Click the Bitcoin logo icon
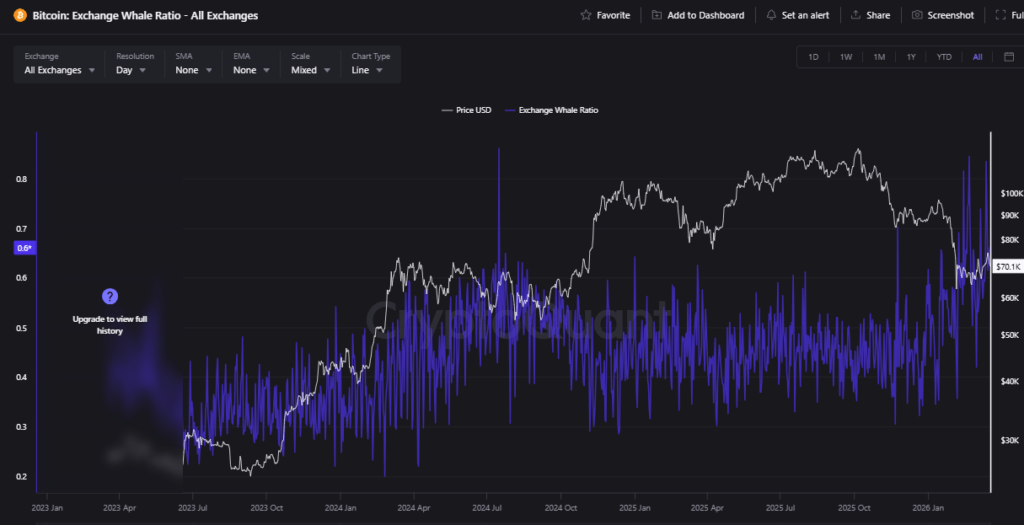This screenshot has width=1024, height=525. click(x=19, y=15)
